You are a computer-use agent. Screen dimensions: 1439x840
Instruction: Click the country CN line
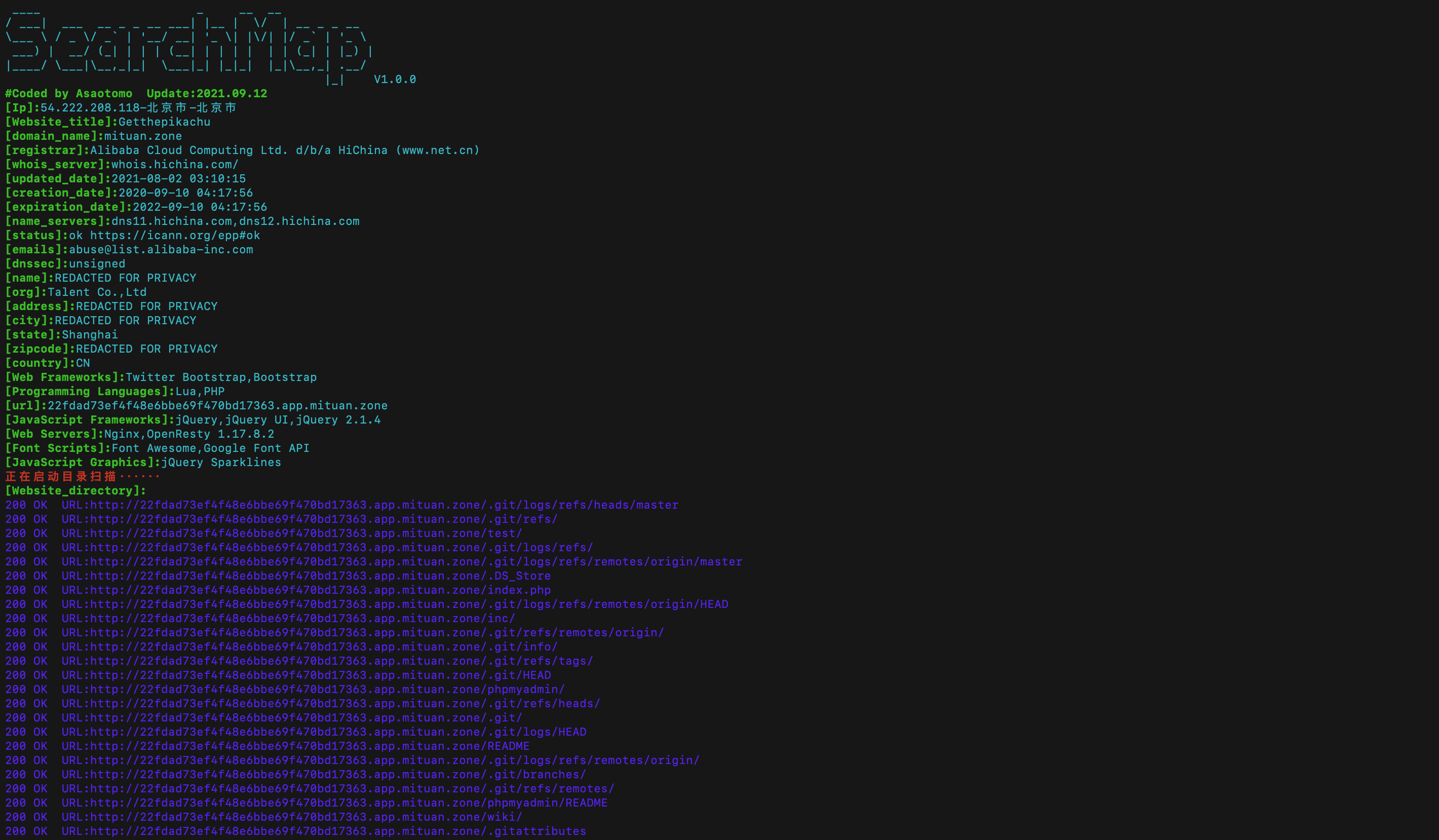coord(48,363)
